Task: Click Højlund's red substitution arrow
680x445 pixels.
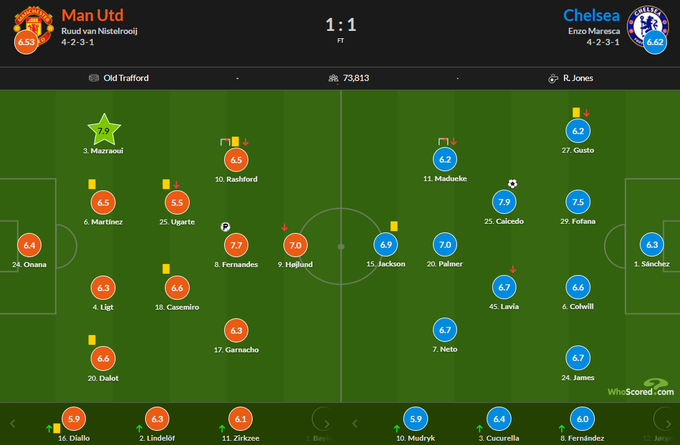Action: pos(284,226)
